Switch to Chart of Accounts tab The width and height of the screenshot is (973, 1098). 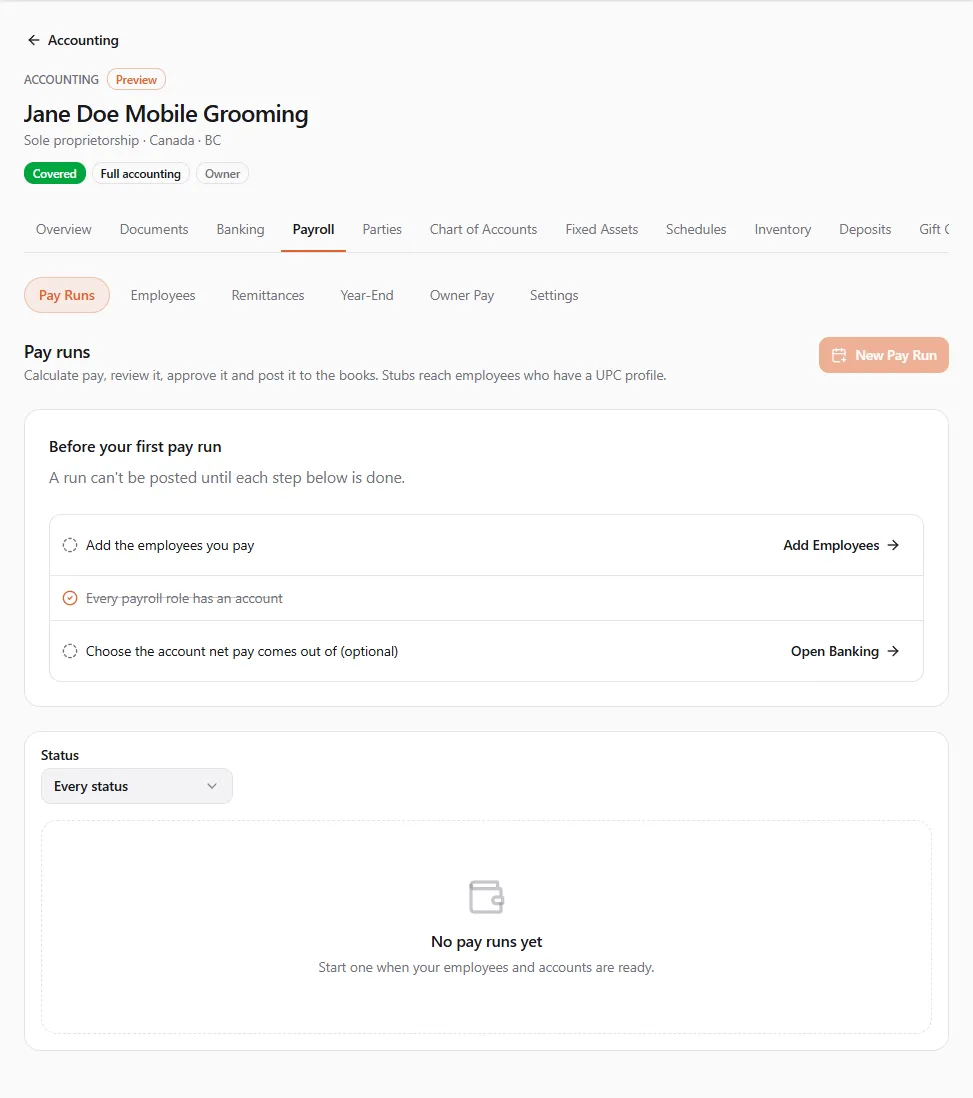[483, 230]
